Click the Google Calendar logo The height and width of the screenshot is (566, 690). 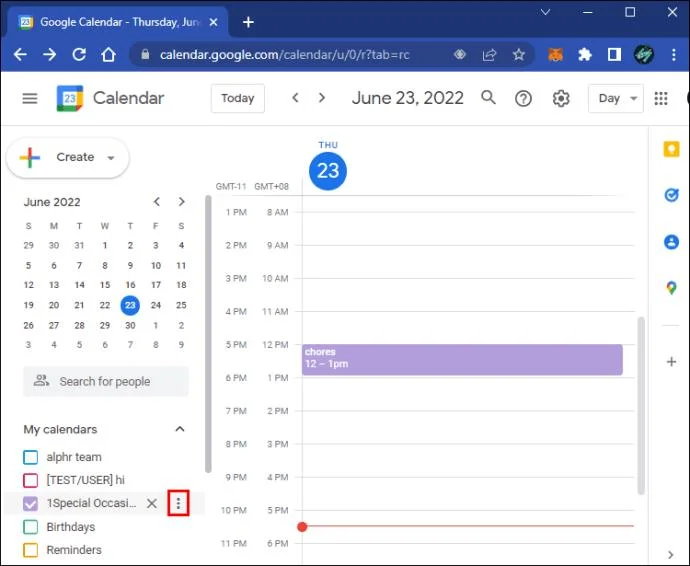tap(70, 98)
